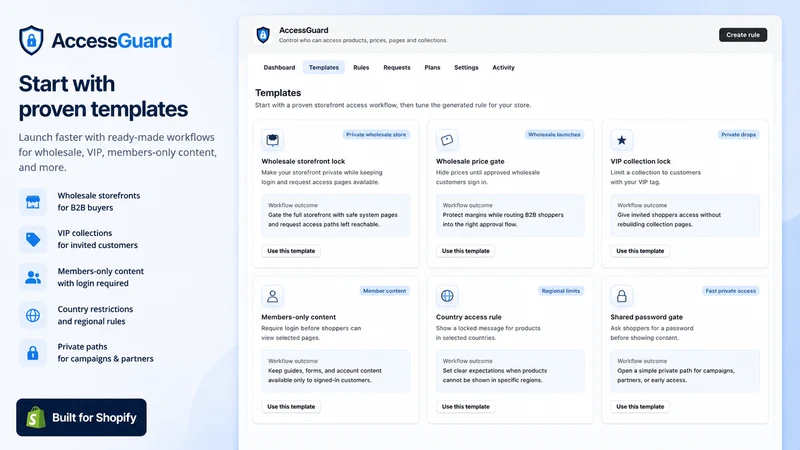Screen dimensions: 800x450
Task: Click the Country access rule globe icon
Action: [447, 296]
